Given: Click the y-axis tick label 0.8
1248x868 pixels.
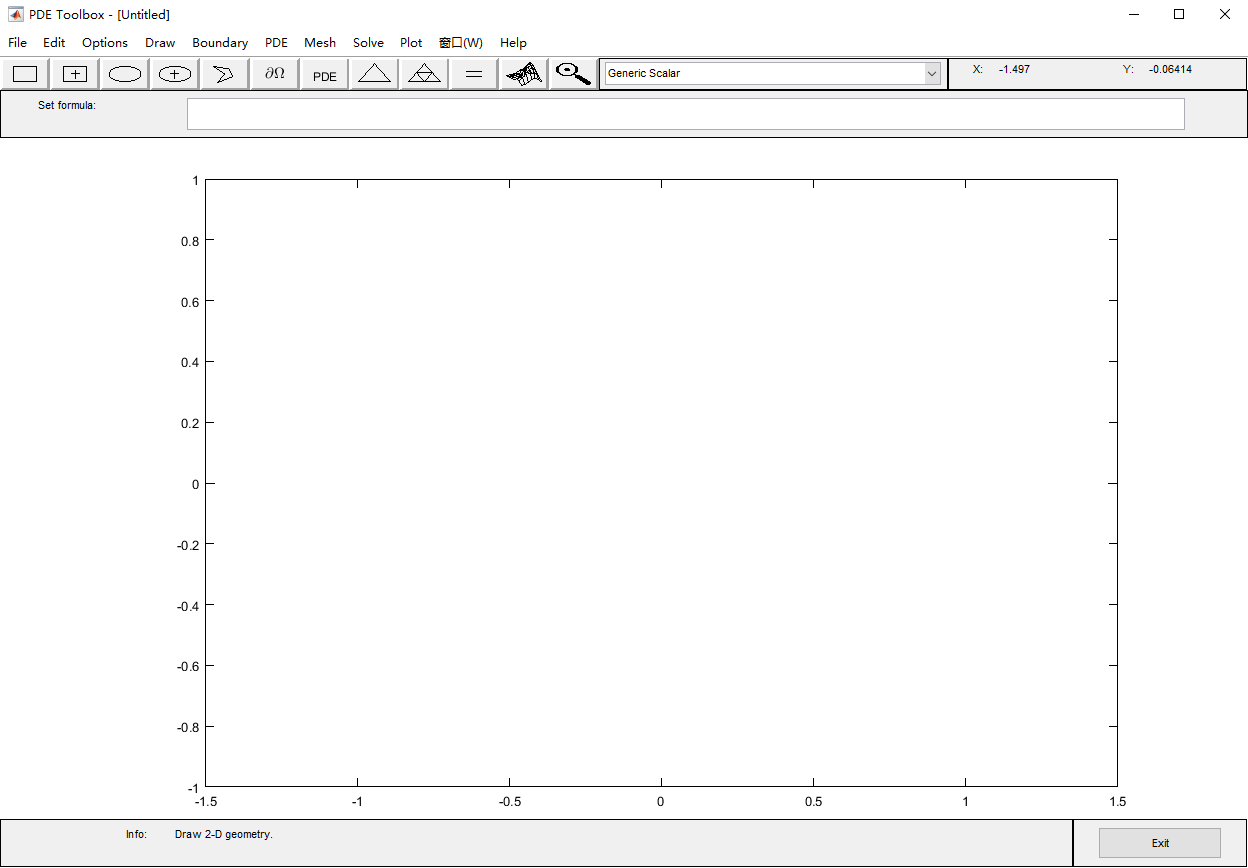Looking at the screenshot, I should pyautogui.click(x=190, y=241).
